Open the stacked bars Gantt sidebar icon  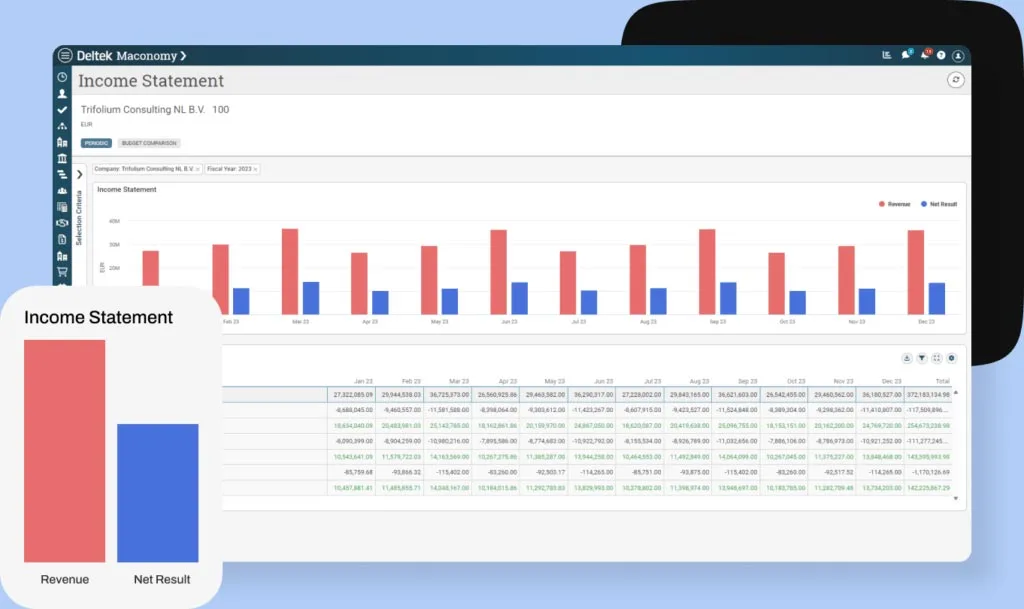(62, 174)
